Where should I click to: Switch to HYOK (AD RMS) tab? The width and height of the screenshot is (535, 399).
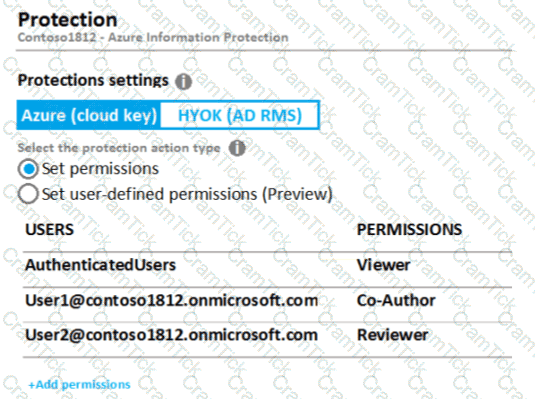coord(240,115)
